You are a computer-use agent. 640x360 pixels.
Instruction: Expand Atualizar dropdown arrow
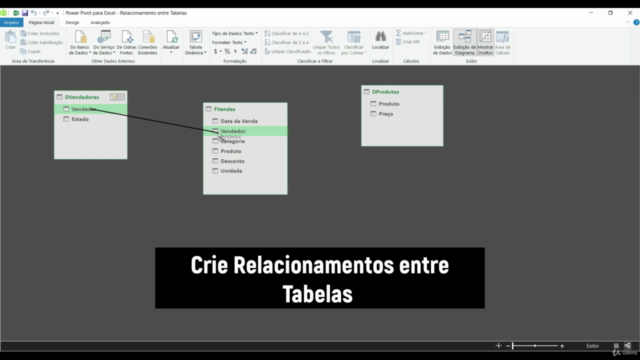(x=171, y=53)
